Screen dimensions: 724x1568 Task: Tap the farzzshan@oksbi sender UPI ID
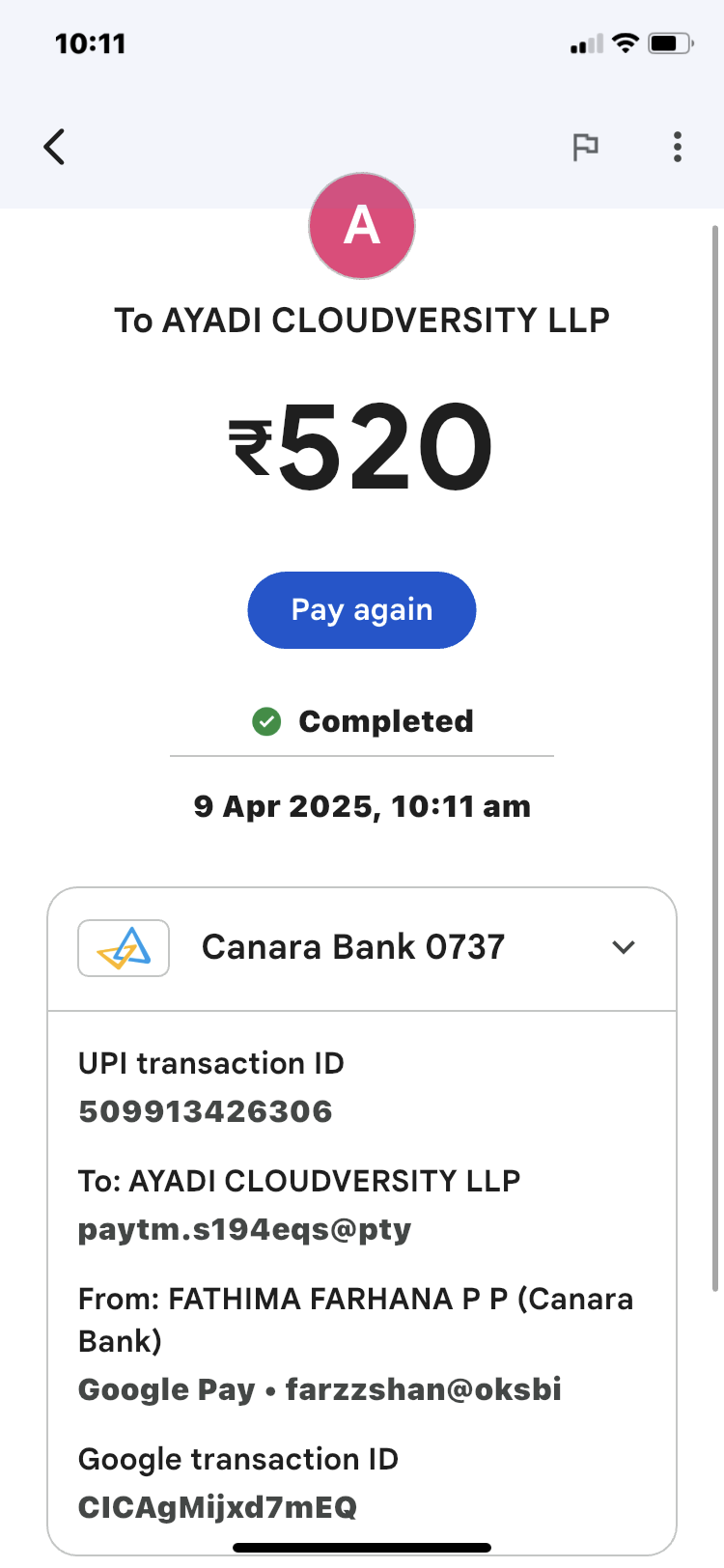[424, 1389]
